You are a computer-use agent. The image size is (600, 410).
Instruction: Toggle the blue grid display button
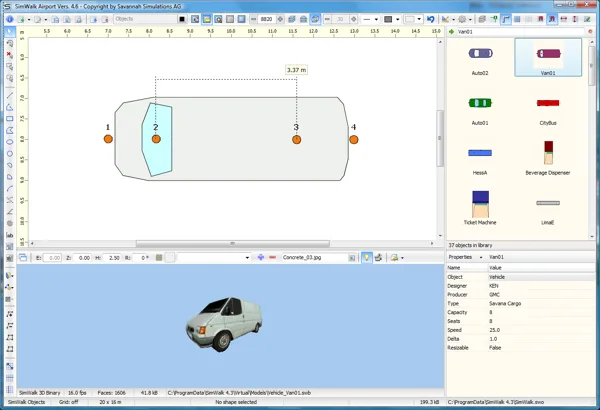pyautogui.click(x=517, y=19)
